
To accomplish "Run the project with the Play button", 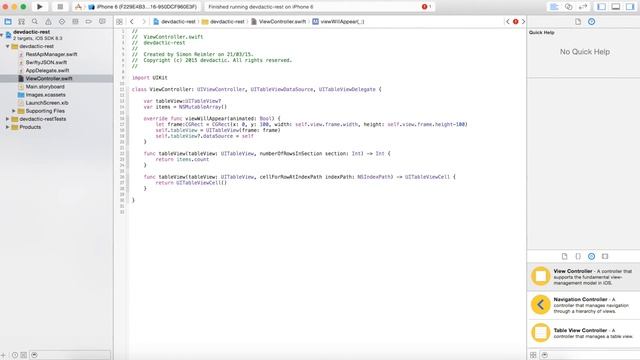I will [x=40, y=7].
